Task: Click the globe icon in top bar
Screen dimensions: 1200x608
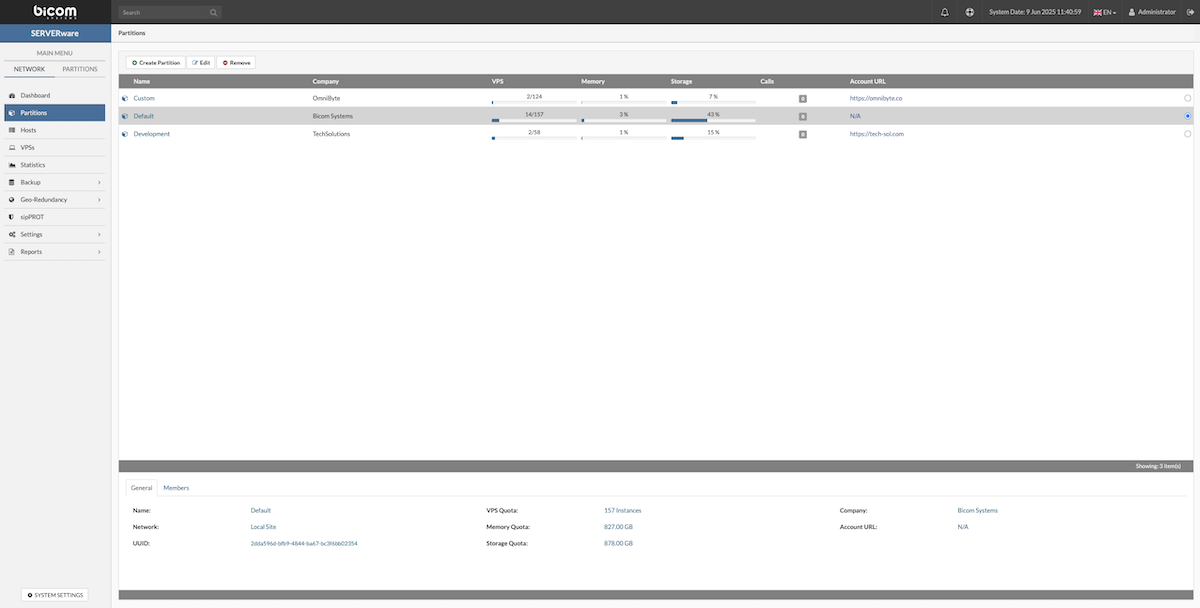Action: pos(969,12)
